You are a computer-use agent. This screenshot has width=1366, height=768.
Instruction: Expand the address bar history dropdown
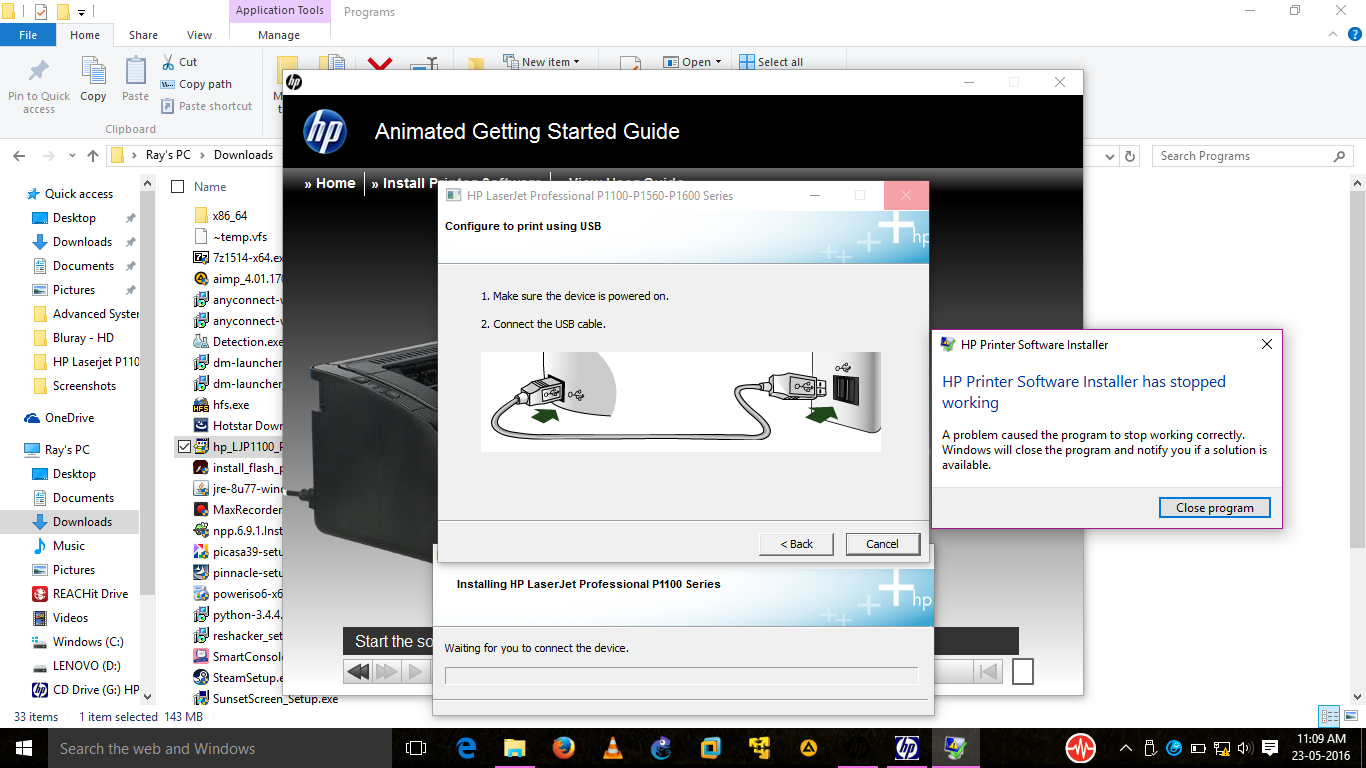1109,156
